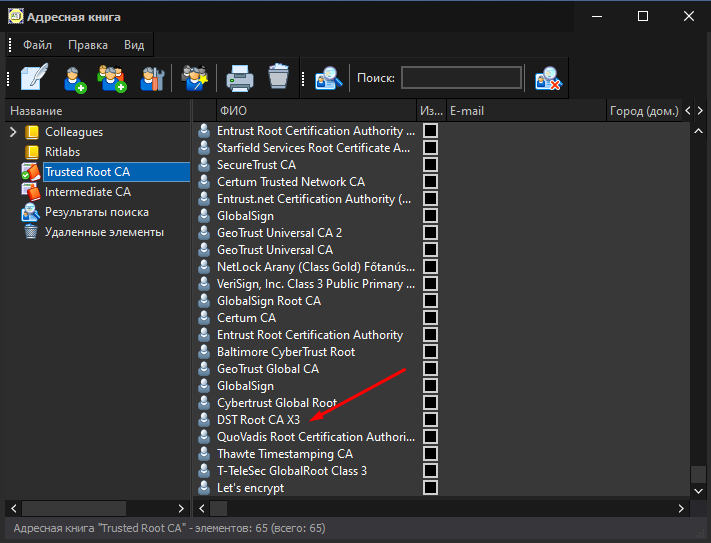
Task: Click the add new contact icon
Action: 74,78
